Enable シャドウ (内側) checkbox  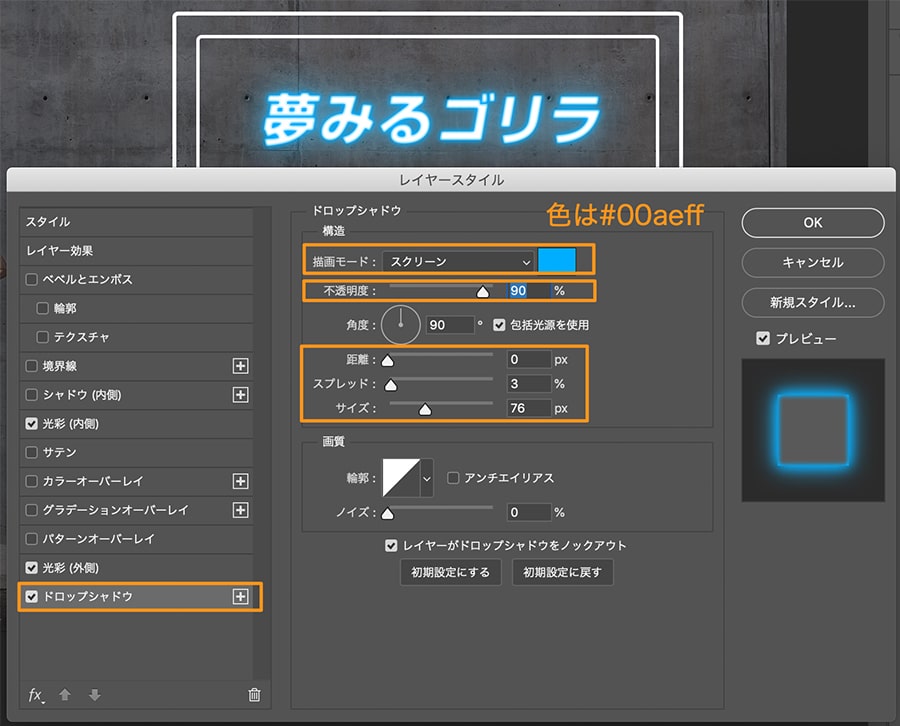pyautogui.click(x=32, y=394)
